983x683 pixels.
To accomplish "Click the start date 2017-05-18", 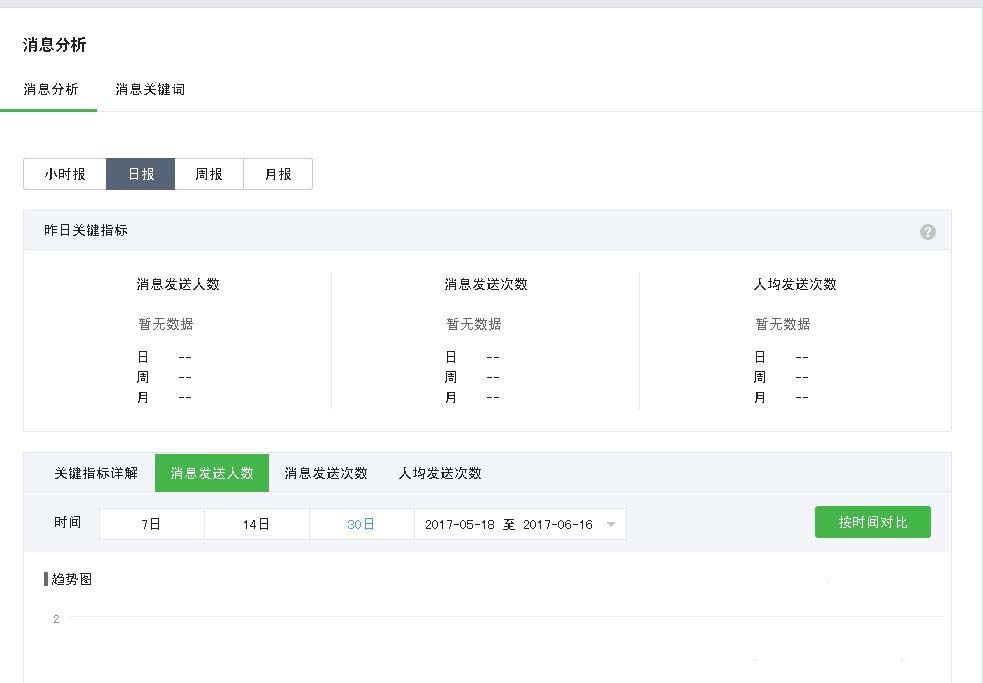I will pos(459,524).
